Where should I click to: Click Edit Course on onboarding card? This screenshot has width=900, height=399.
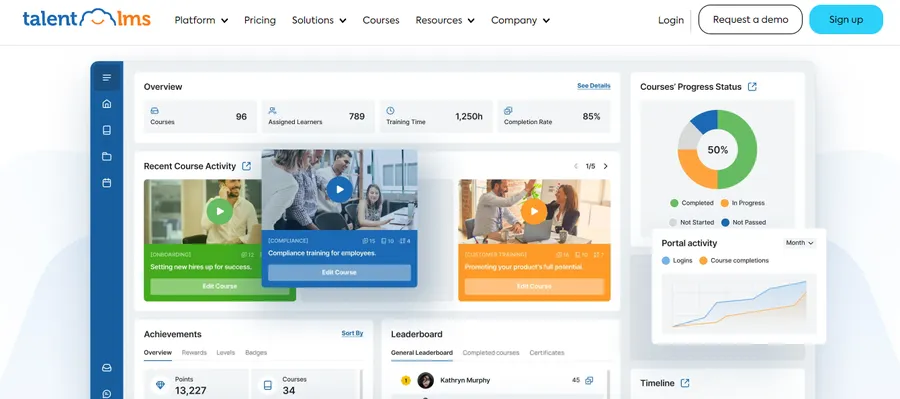pyautogui.click(x=220, y=286)
